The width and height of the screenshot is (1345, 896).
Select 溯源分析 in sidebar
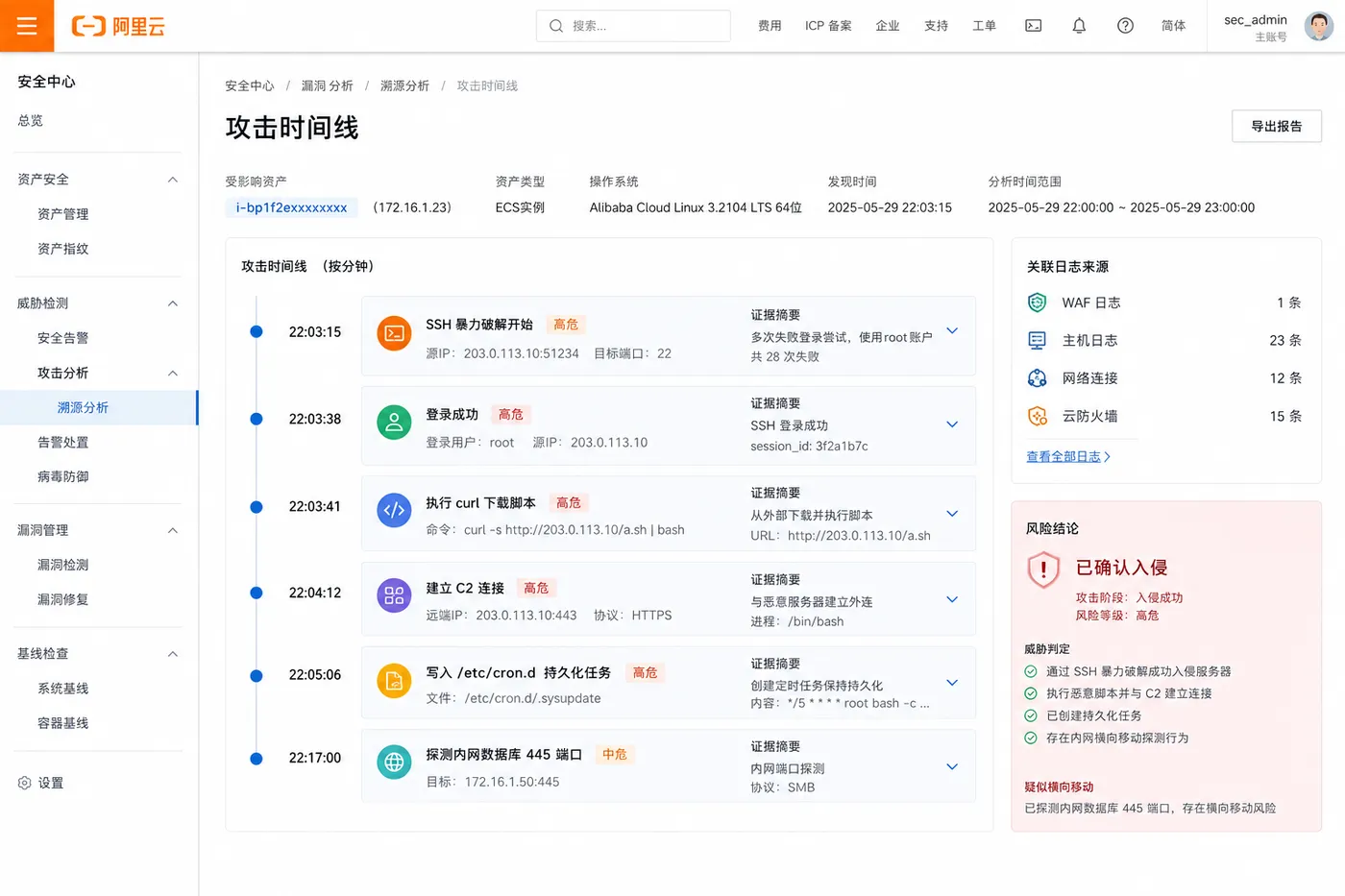pyautogui.click(x=98, y=407)
